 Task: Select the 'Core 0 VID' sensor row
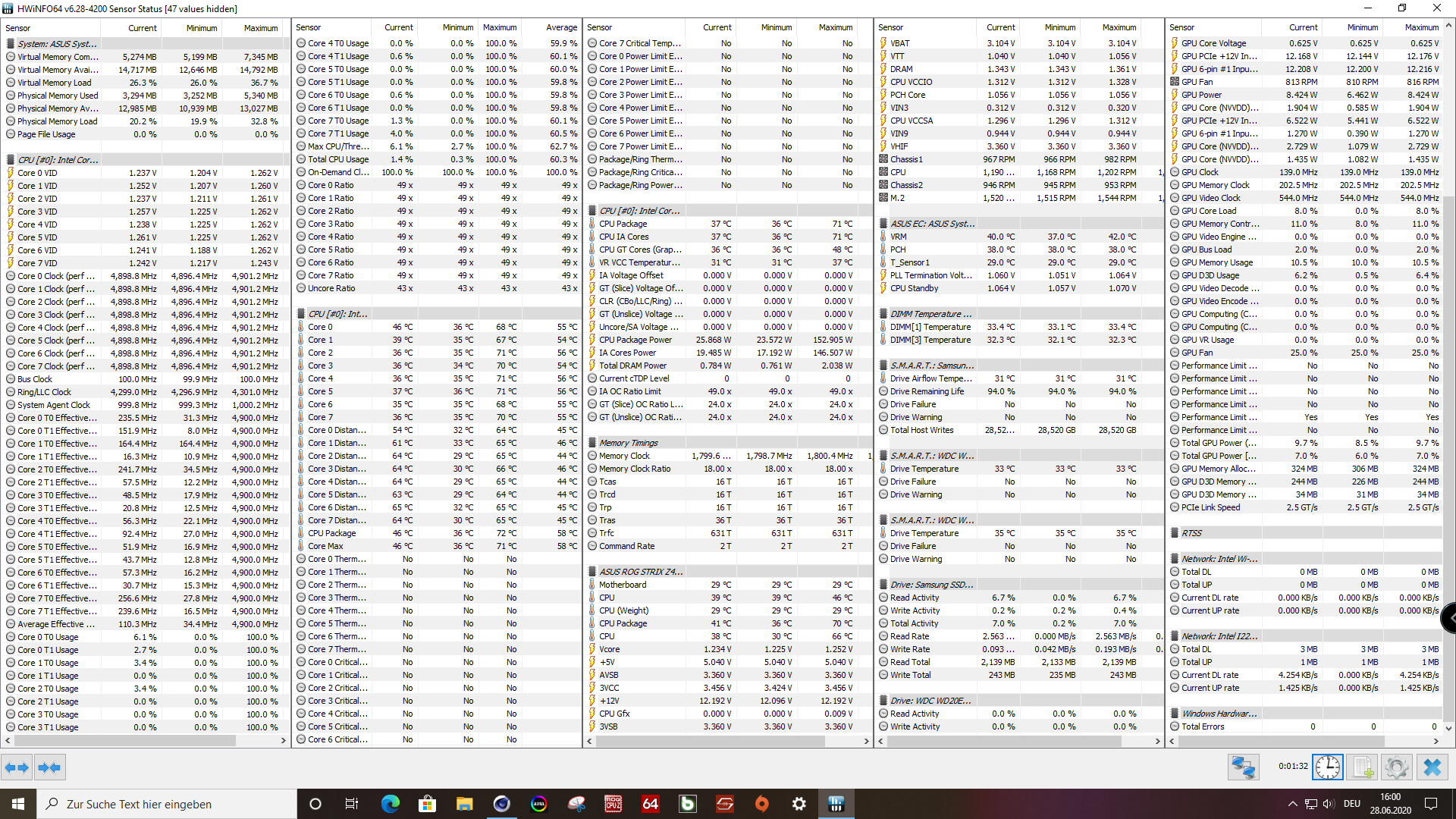(x=146, y=173)
